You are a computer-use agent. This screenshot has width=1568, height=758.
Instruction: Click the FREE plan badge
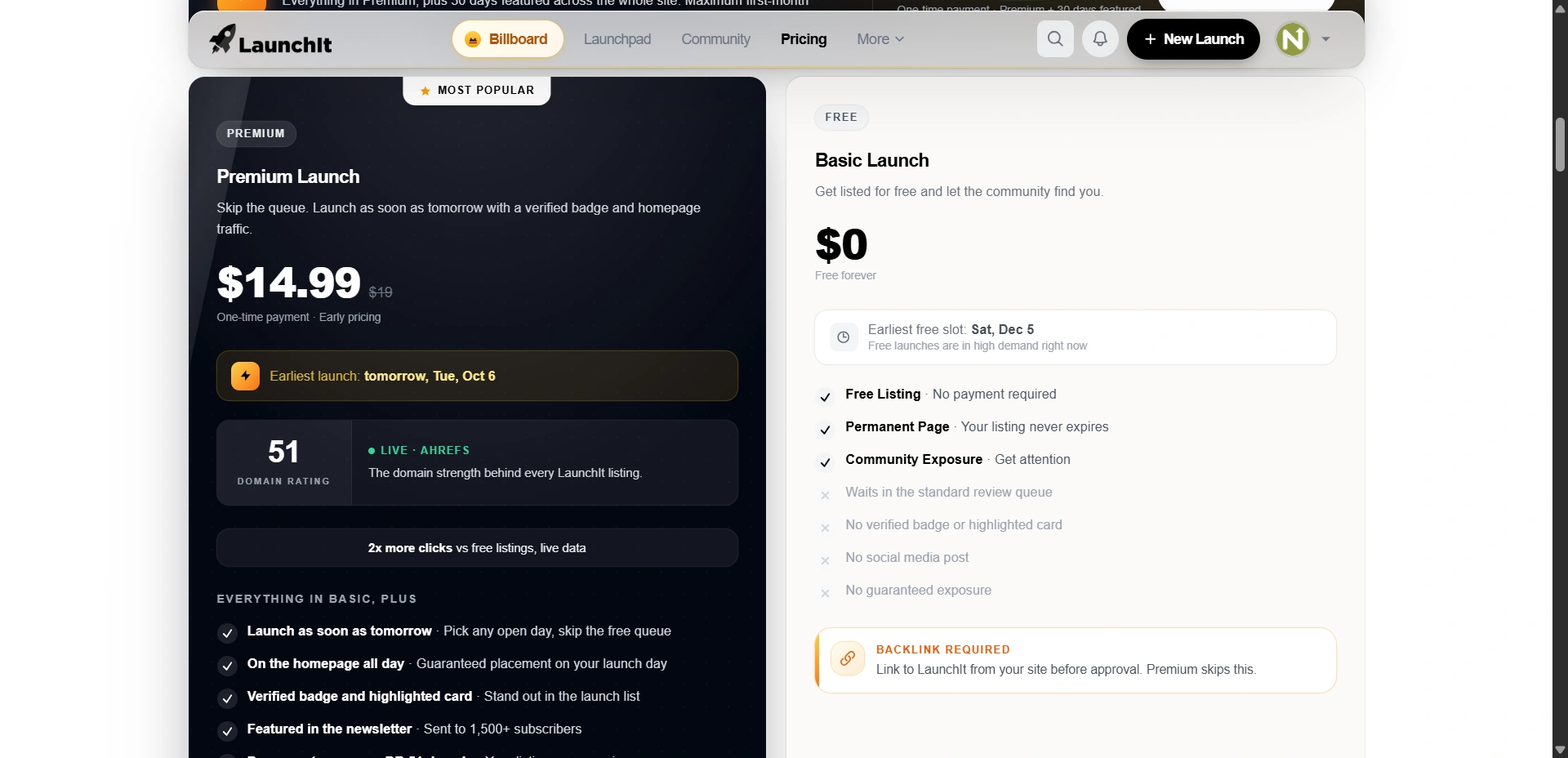coord(841,117)
